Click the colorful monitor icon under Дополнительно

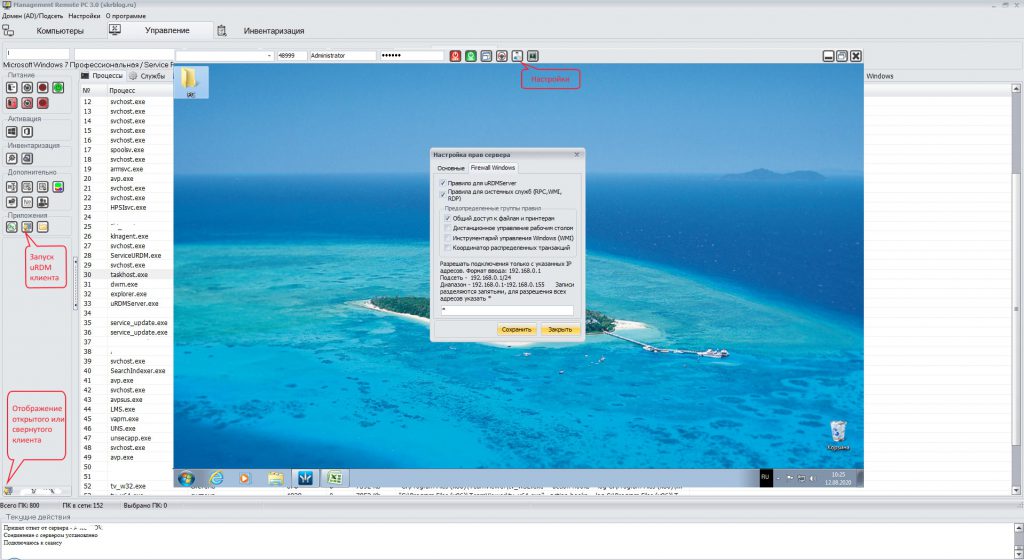pyautogui.click(x=58, y=187)
